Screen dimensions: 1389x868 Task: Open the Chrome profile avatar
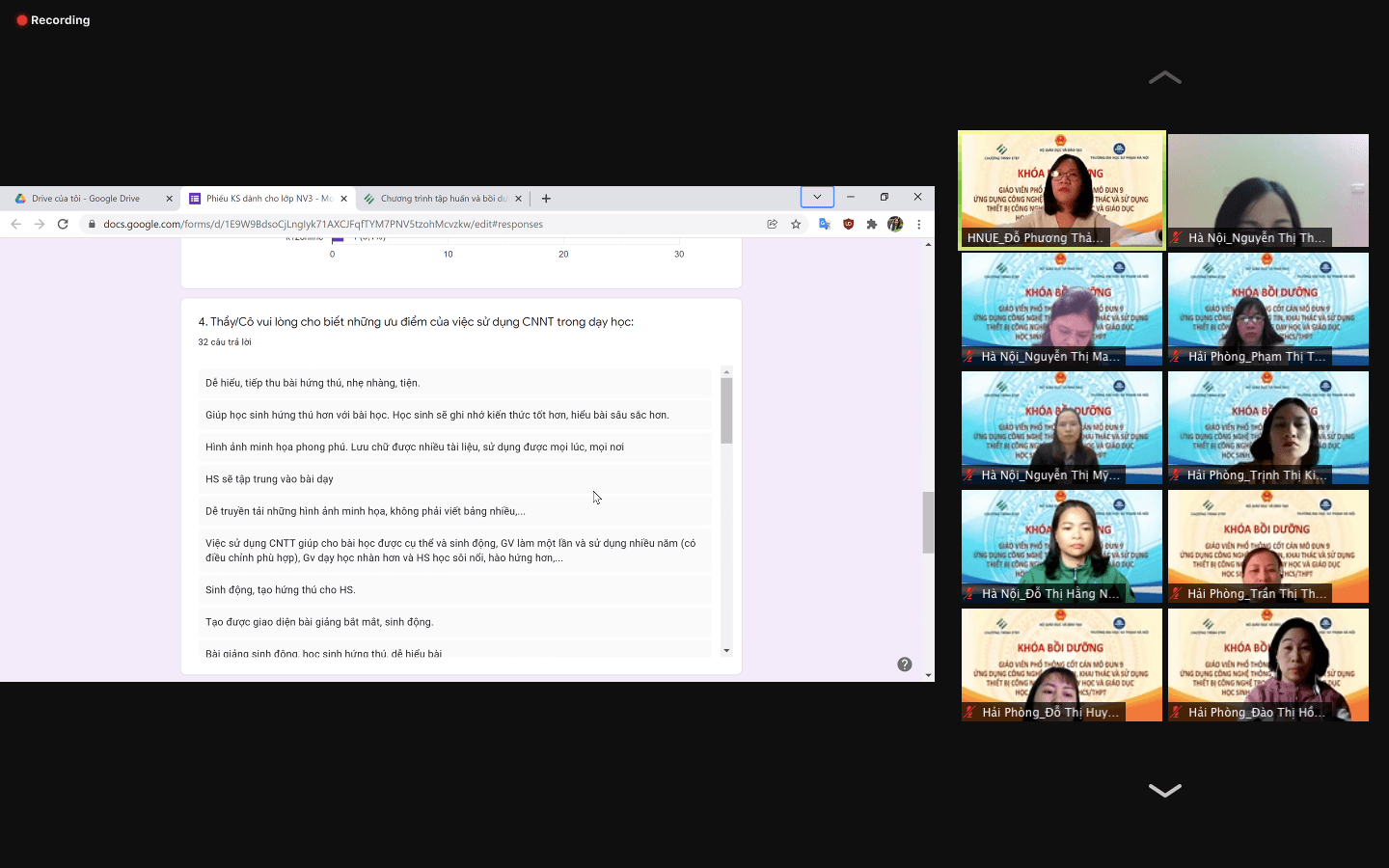pyautogui.click(x=895, y=224)
